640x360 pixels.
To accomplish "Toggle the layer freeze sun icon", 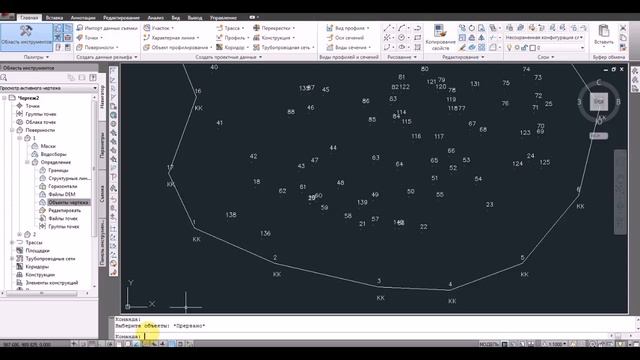I will pos(516,48).
